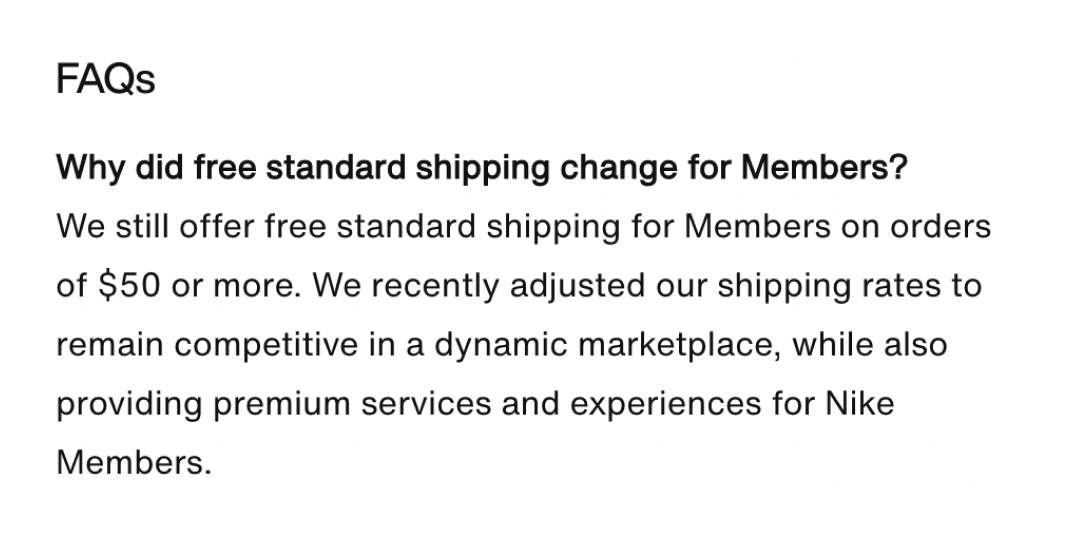This screenshot has width=1080, height=549.
Task: Click the FAQs heading
Action: [x=105, y=79]
